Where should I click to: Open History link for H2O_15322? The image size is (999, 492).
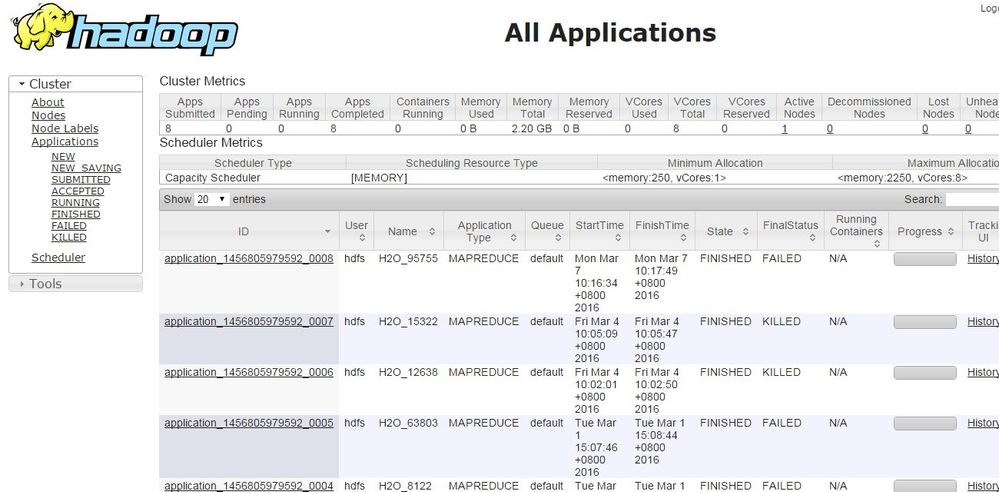pyautogui.click(x=983, y=322)
